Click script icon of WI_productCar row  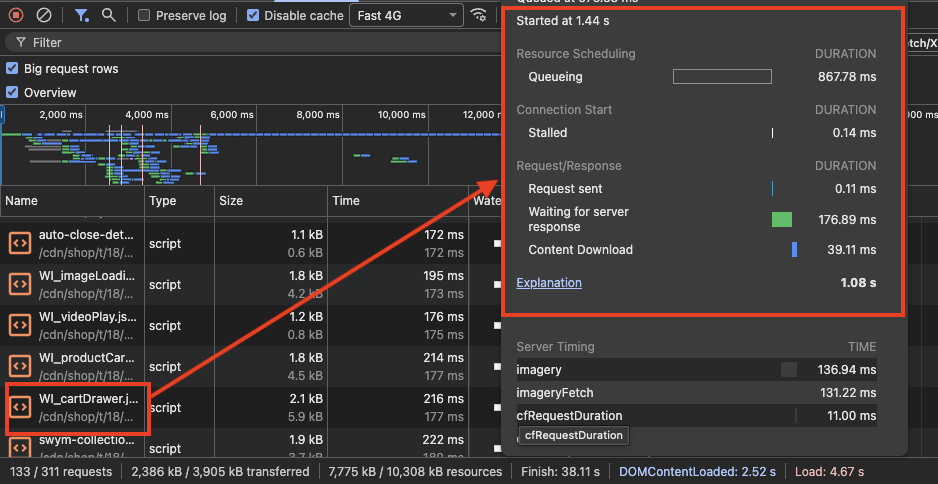tap(20, 366)
